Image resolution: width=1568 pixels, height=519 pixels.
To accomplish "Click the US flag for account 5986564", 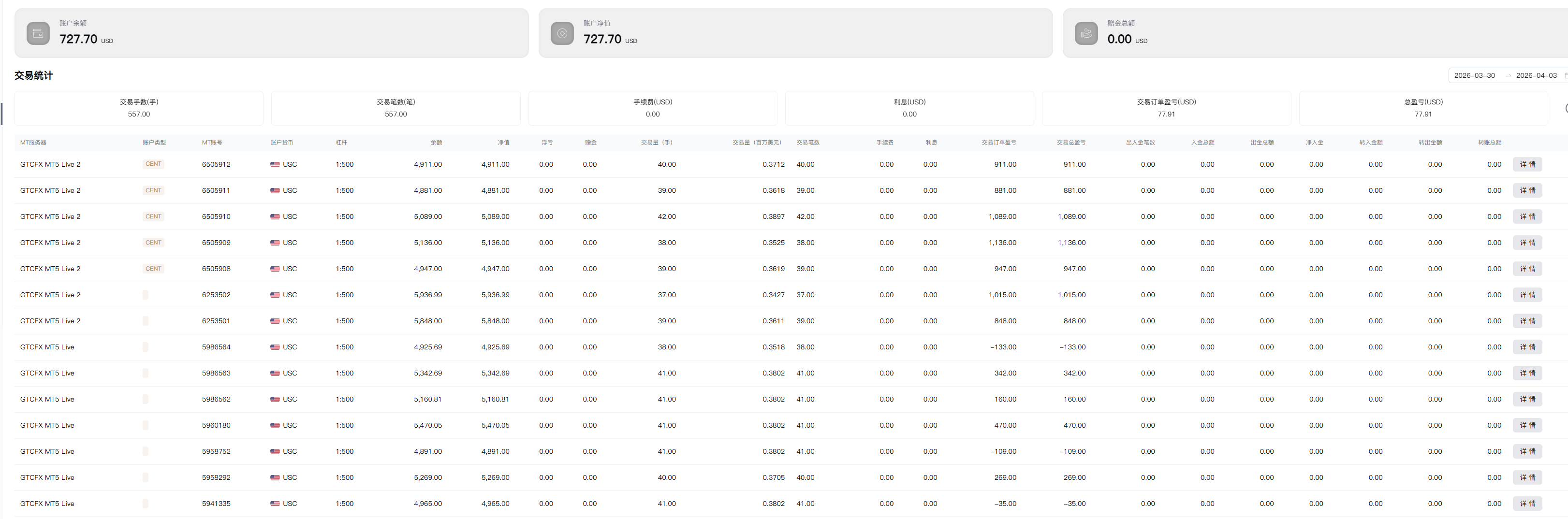I will coord(275,347).
